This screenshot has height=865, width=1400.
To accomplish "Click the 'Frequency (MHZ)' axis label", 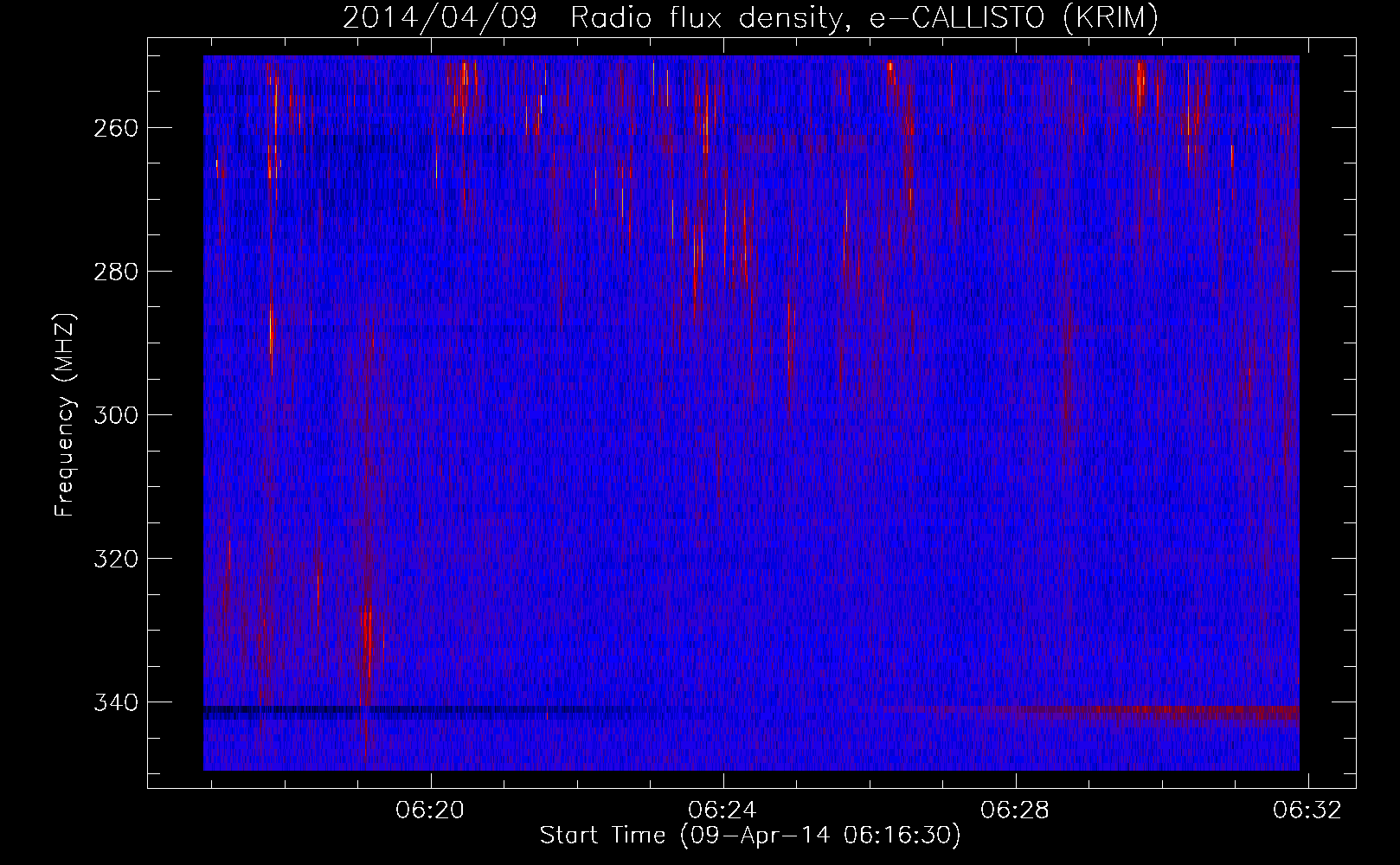I will tap(65, 415).
